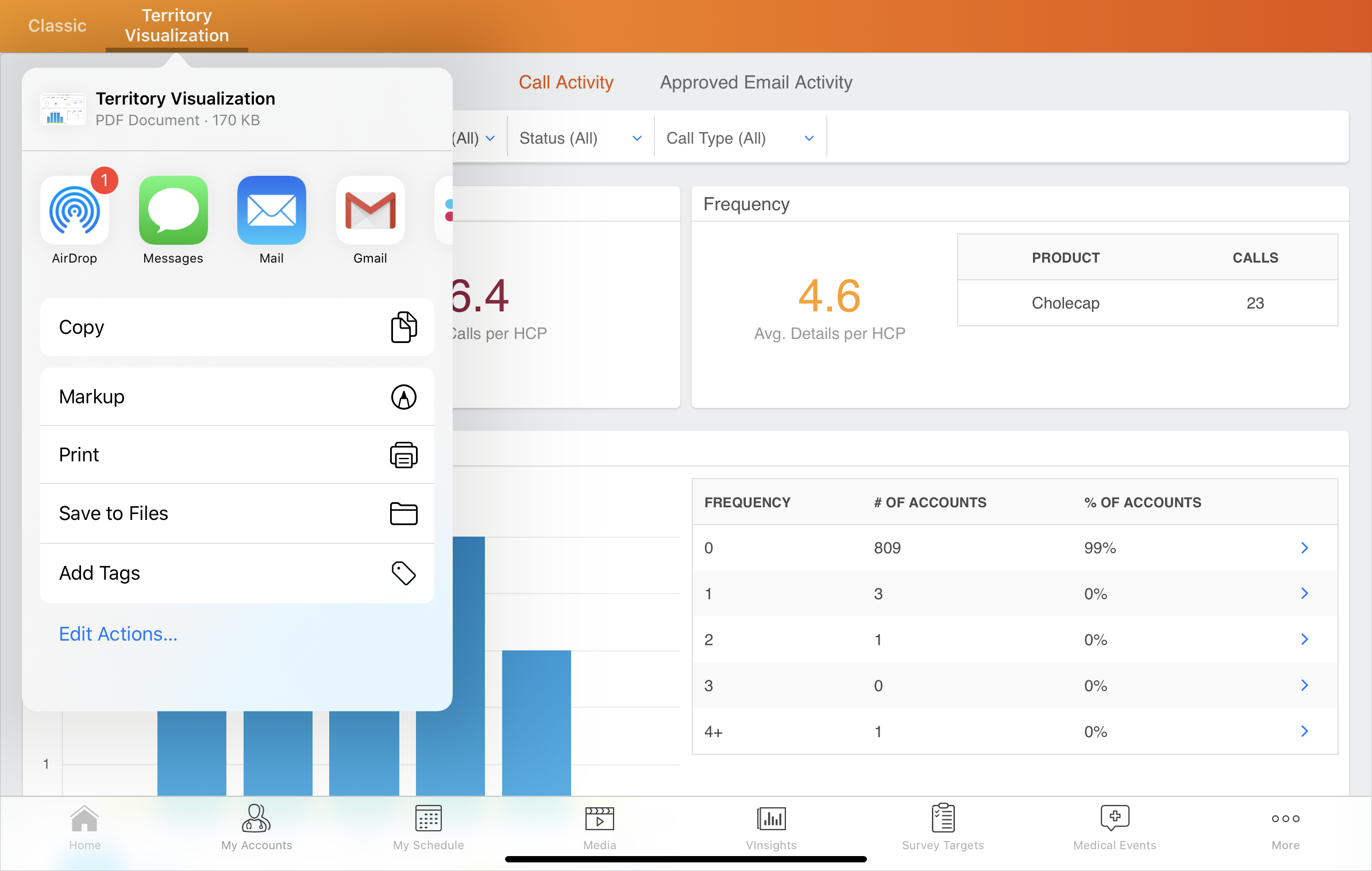
Task: Switch to the Classic tab
Action: click(57, 26)
